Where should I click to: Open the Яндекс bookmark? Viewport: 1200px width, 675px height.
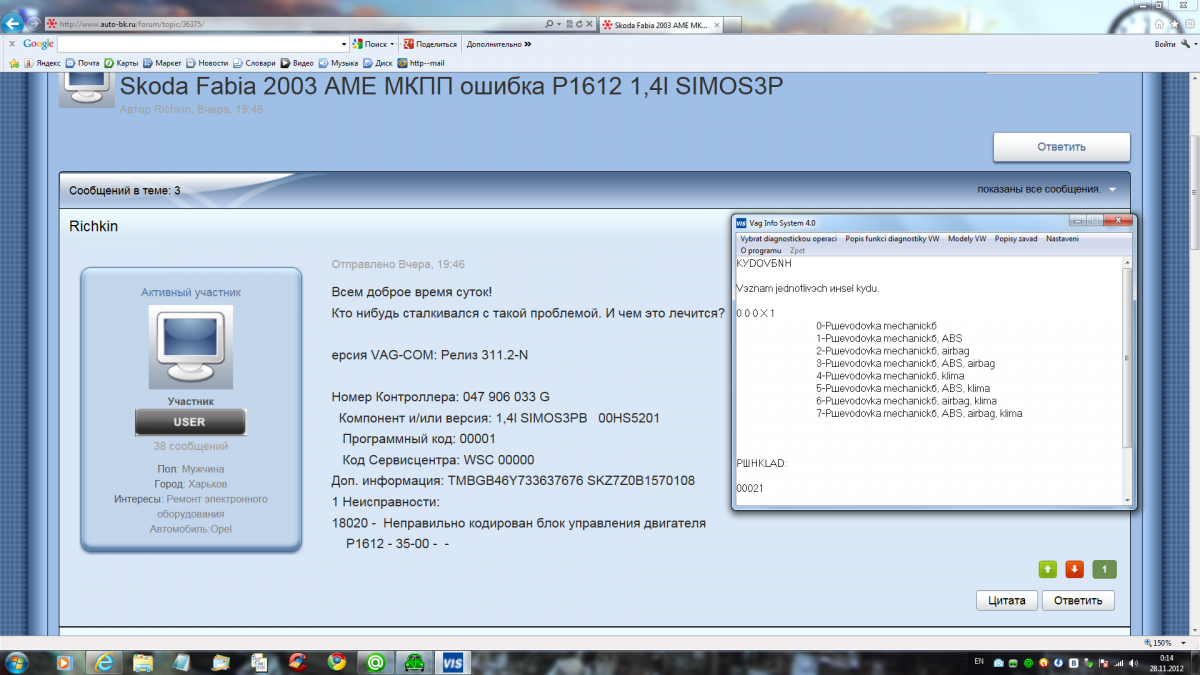pyautogui.click(x=43, y=63)
